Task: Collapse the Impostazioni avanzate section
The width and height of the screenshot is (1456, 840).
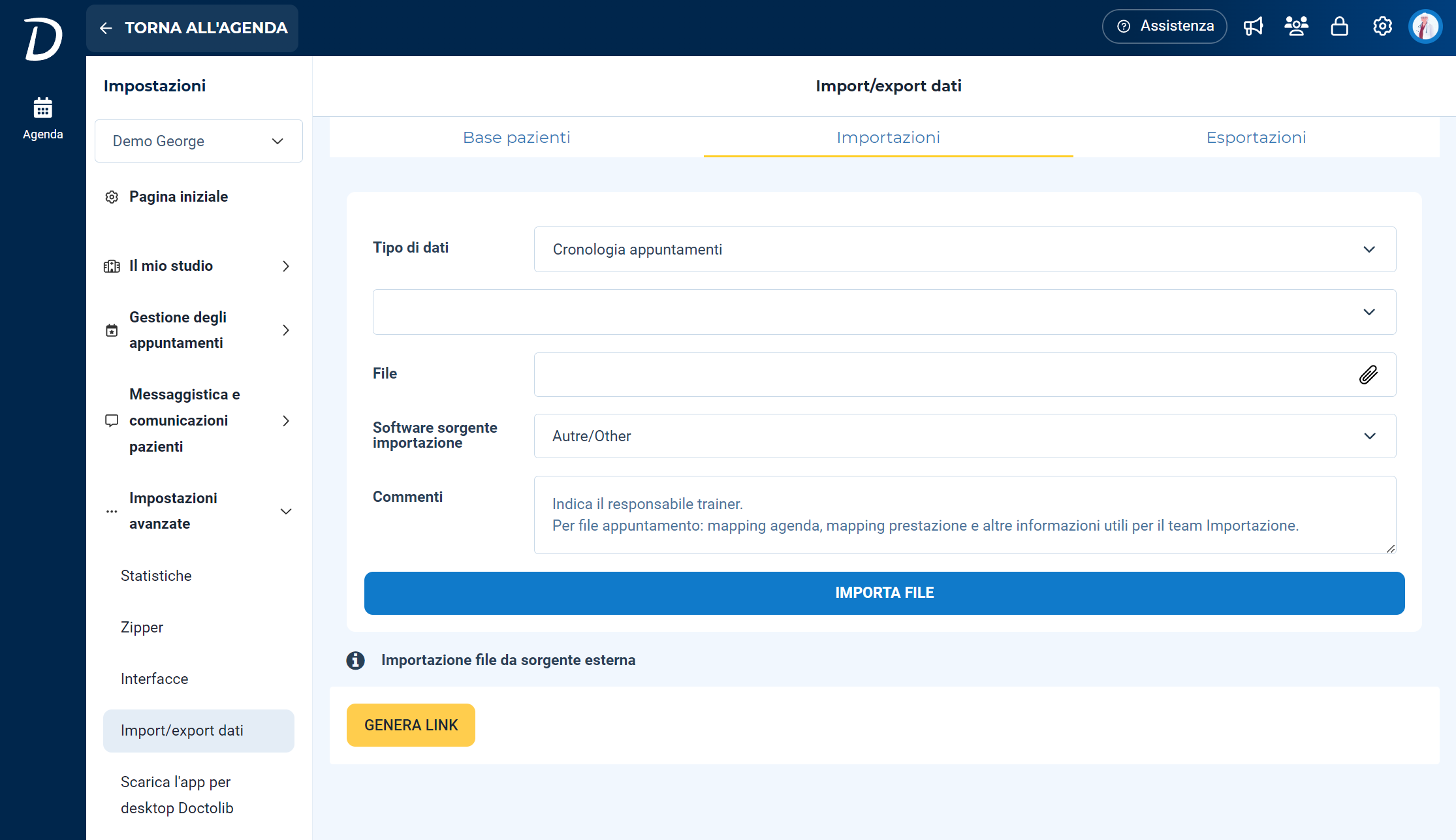Action: [198, 511]
